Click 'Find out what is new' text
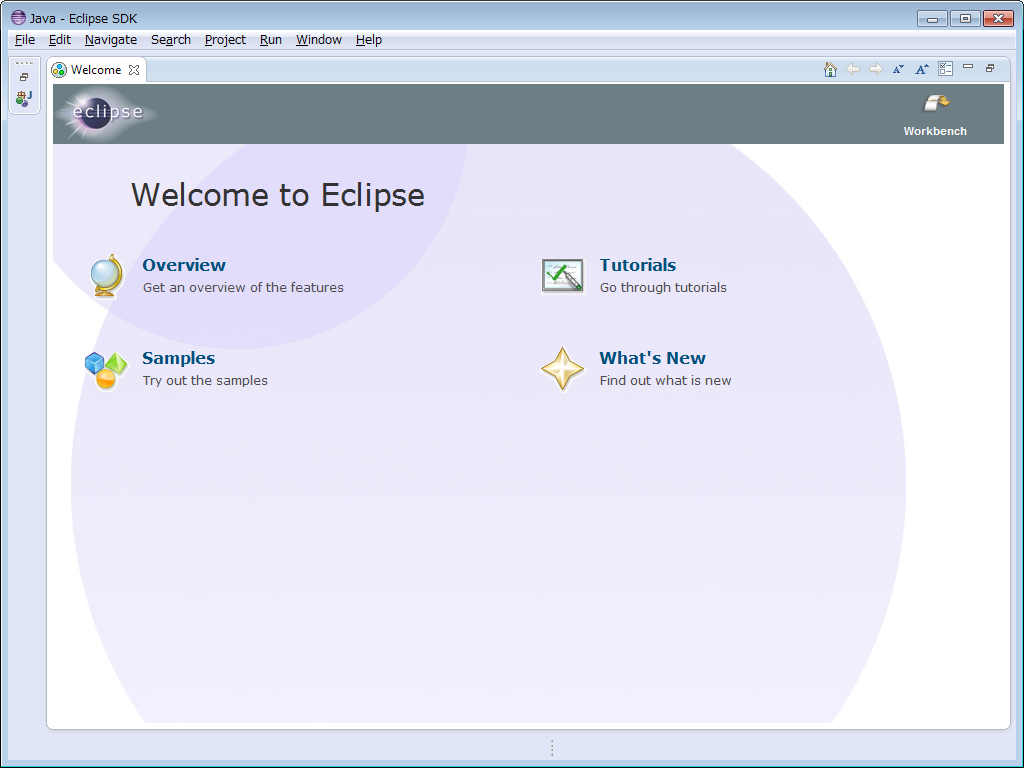Screen dimensions: 1024x768 click(665, 380)
